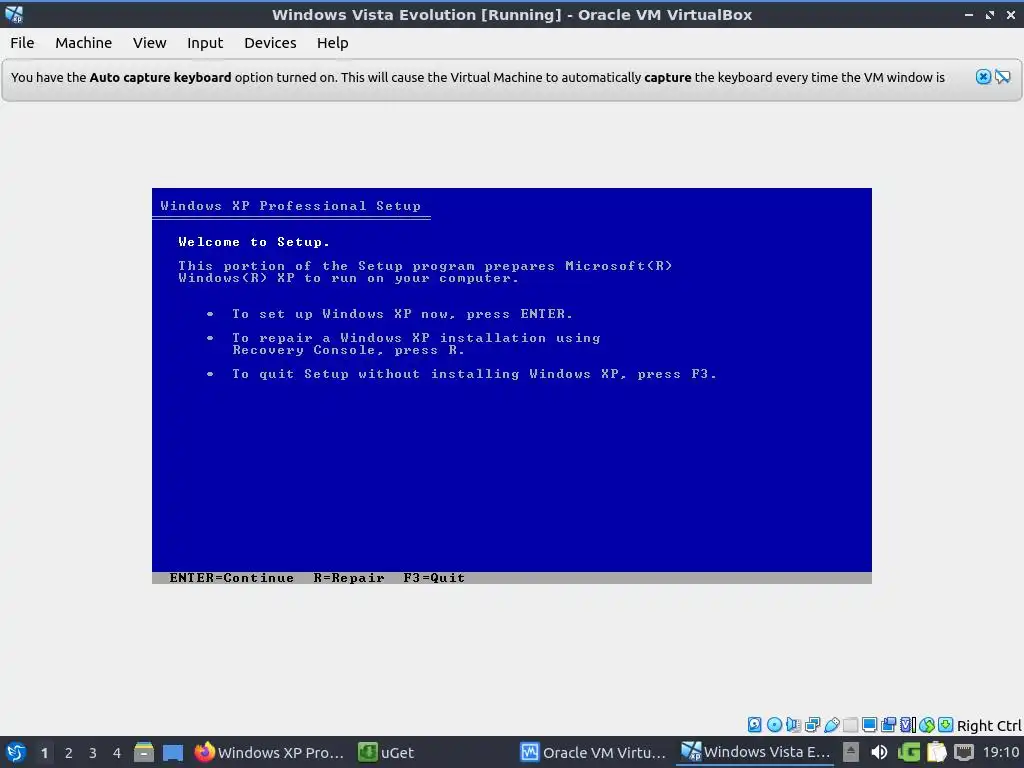This screenshot has width=1024, height=768.
Task: Switch to Firefox Windows XP Pro window
Action: tap(269, 752)
